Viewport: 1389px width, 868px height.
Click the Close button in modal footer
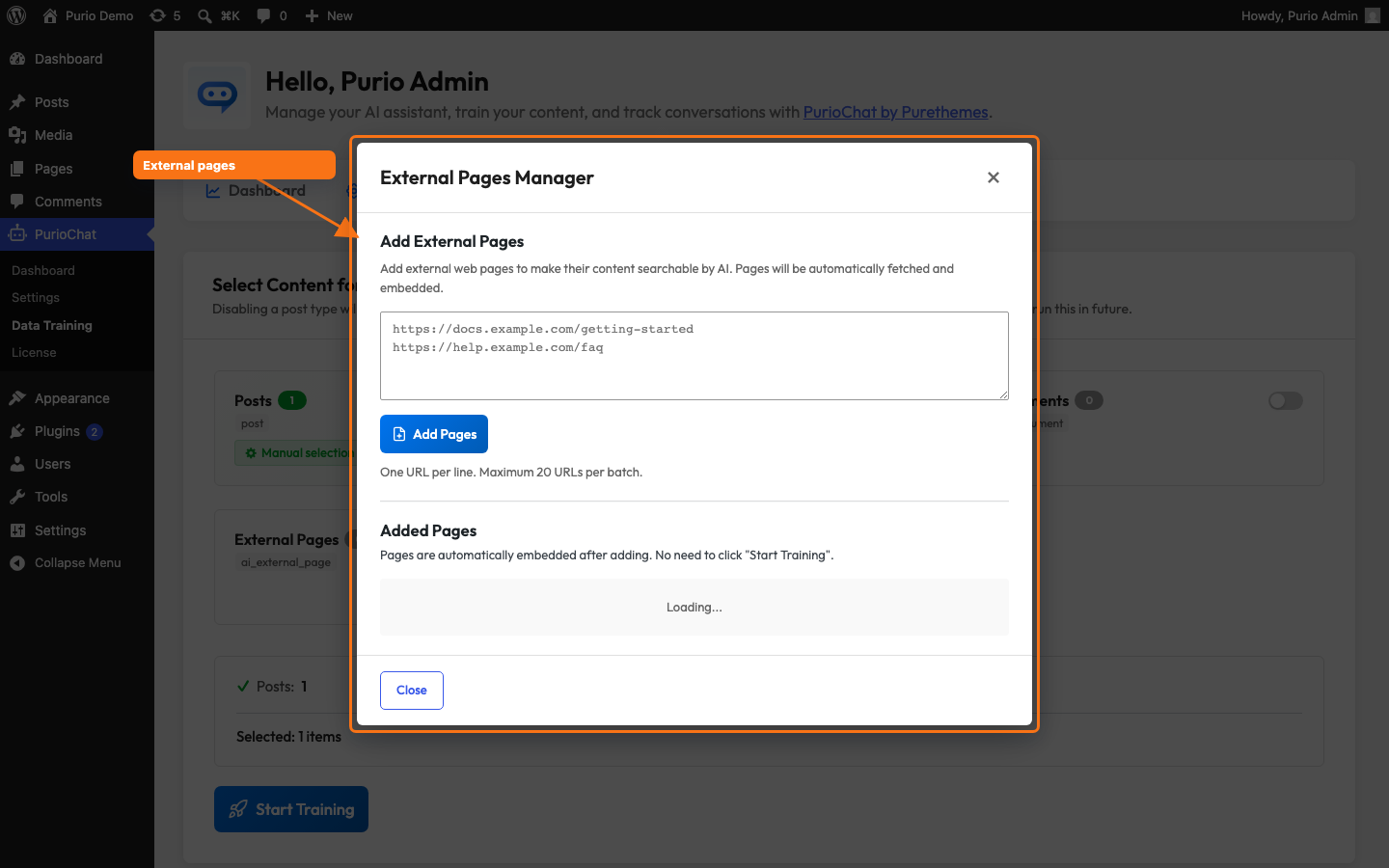click(412, 691)
